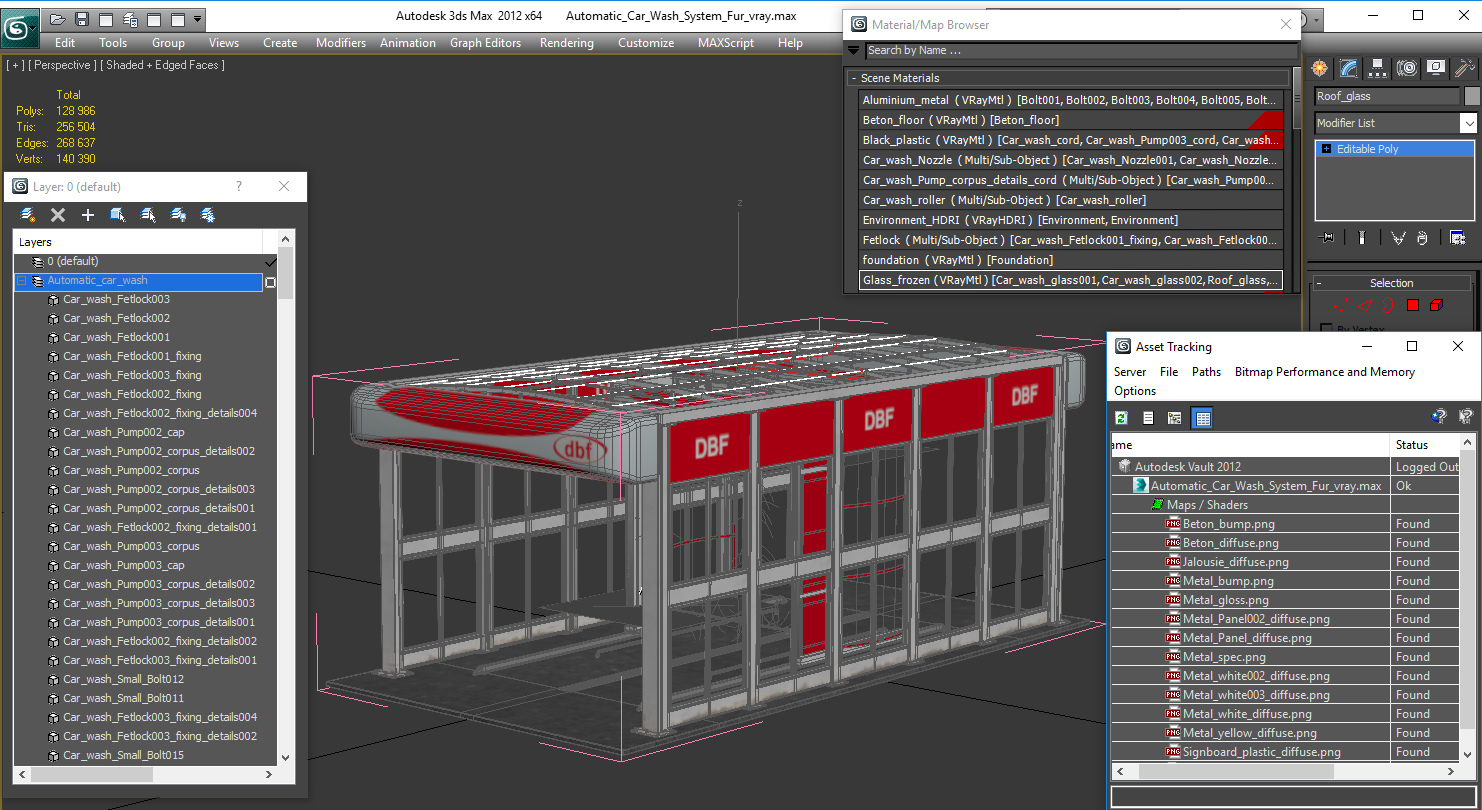Image resolution: width=1482 pixels, height=810 pixels.
Task: Click the Layers column header
Action: tap(138, 242)
